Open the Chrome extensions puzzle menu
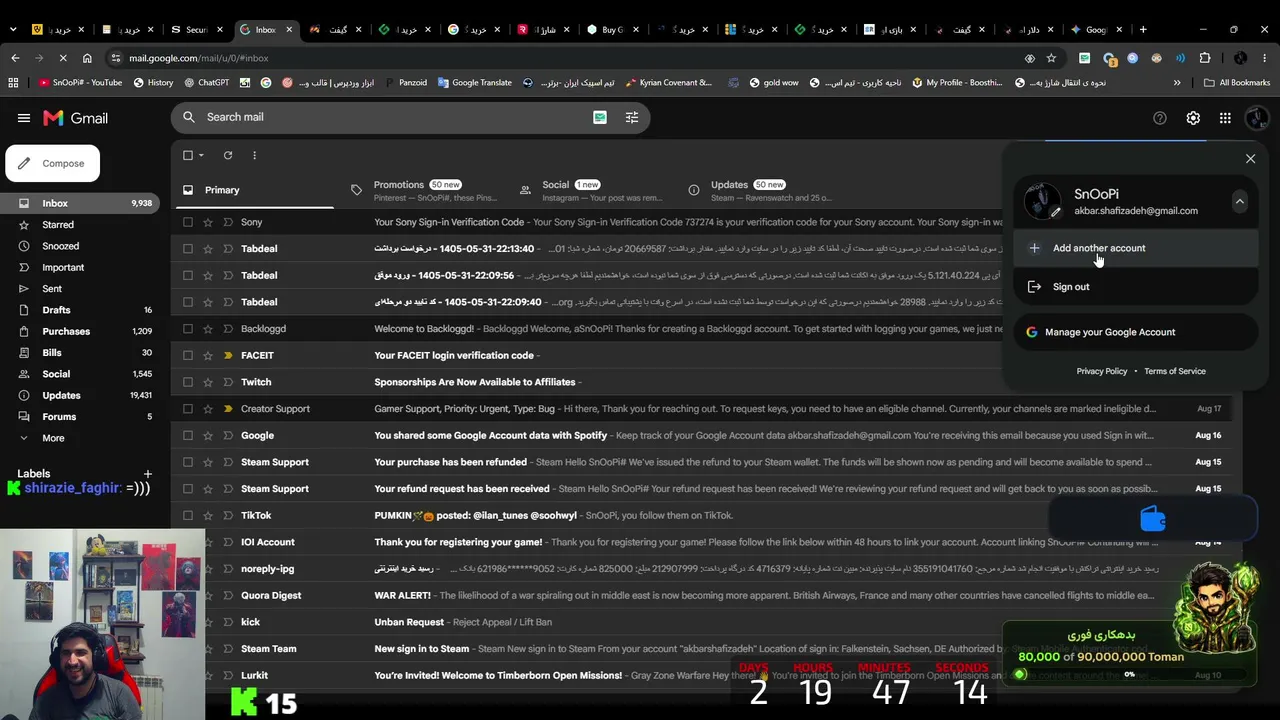This screenshot has height=720, width=1280. (1205, 58)
